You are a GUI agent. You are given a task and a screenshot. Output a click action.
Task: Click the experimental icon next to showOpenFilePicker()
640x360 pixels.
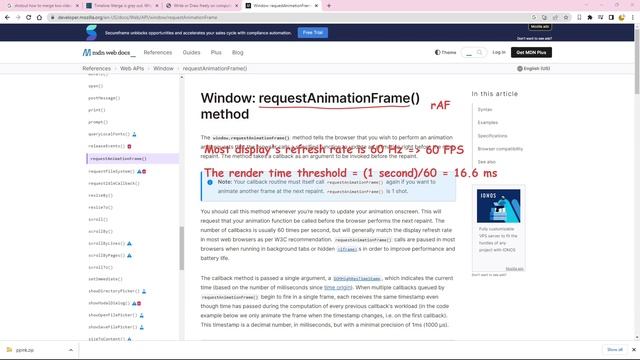tap(142, 315)
